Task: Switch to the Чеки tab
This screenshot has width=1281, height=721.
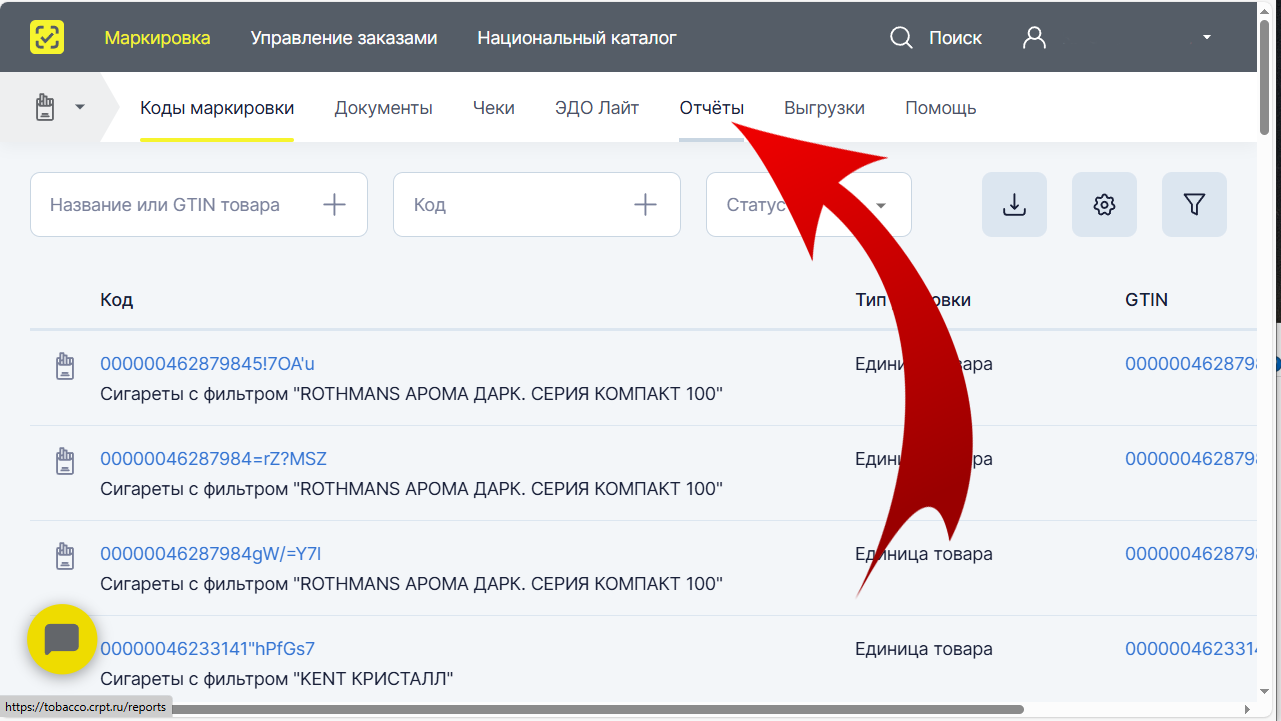Action: [x=494, y=108]
